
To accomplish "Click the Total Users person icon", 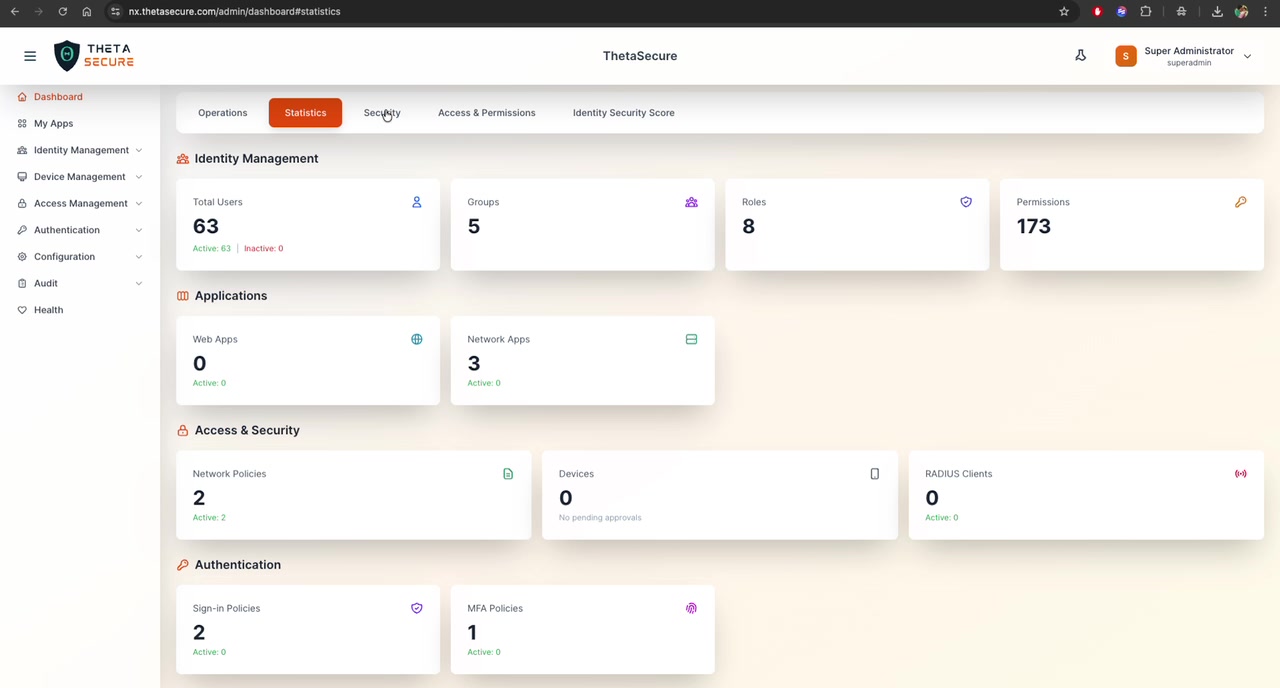I will pyautogui.click(x=417, y=202).
